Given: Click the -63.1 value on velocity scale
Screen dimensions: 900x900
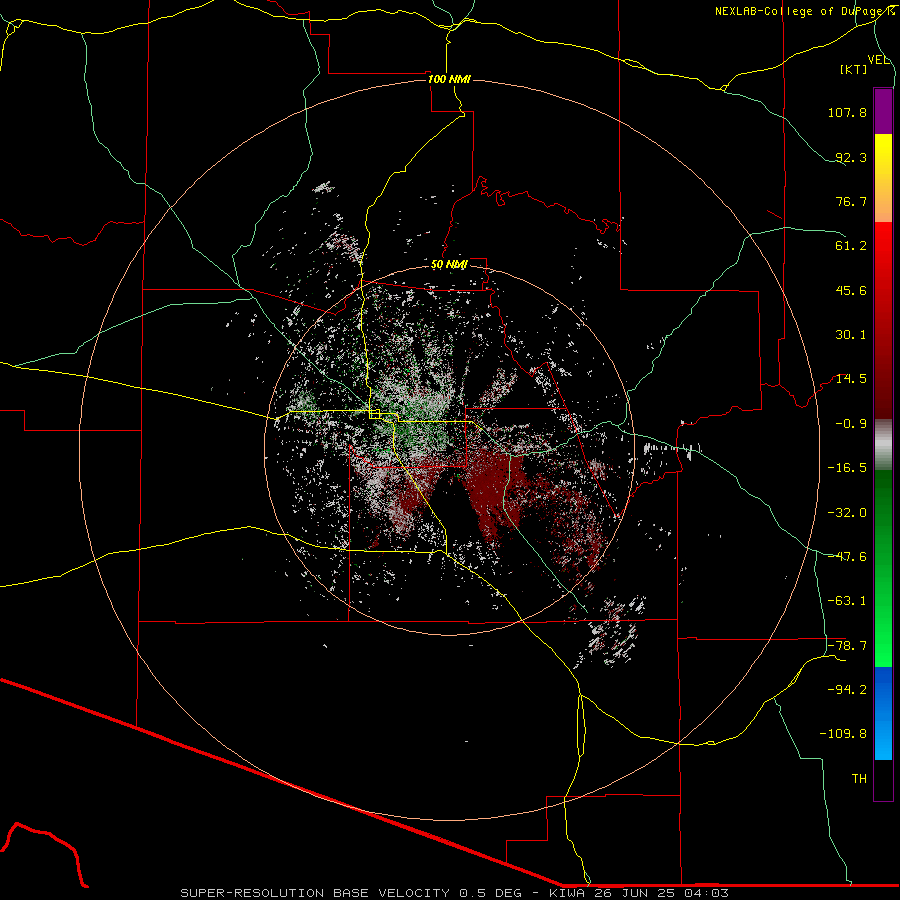Looking at the screenshot, I should tap(847, 601).
